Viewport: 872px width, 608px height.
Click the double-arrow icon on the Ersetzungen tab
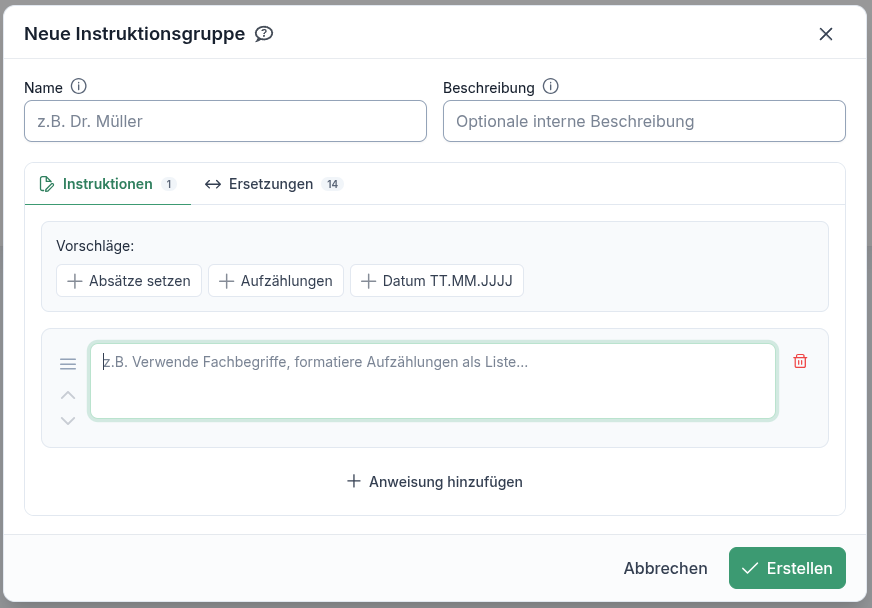[x=212, y=183]
